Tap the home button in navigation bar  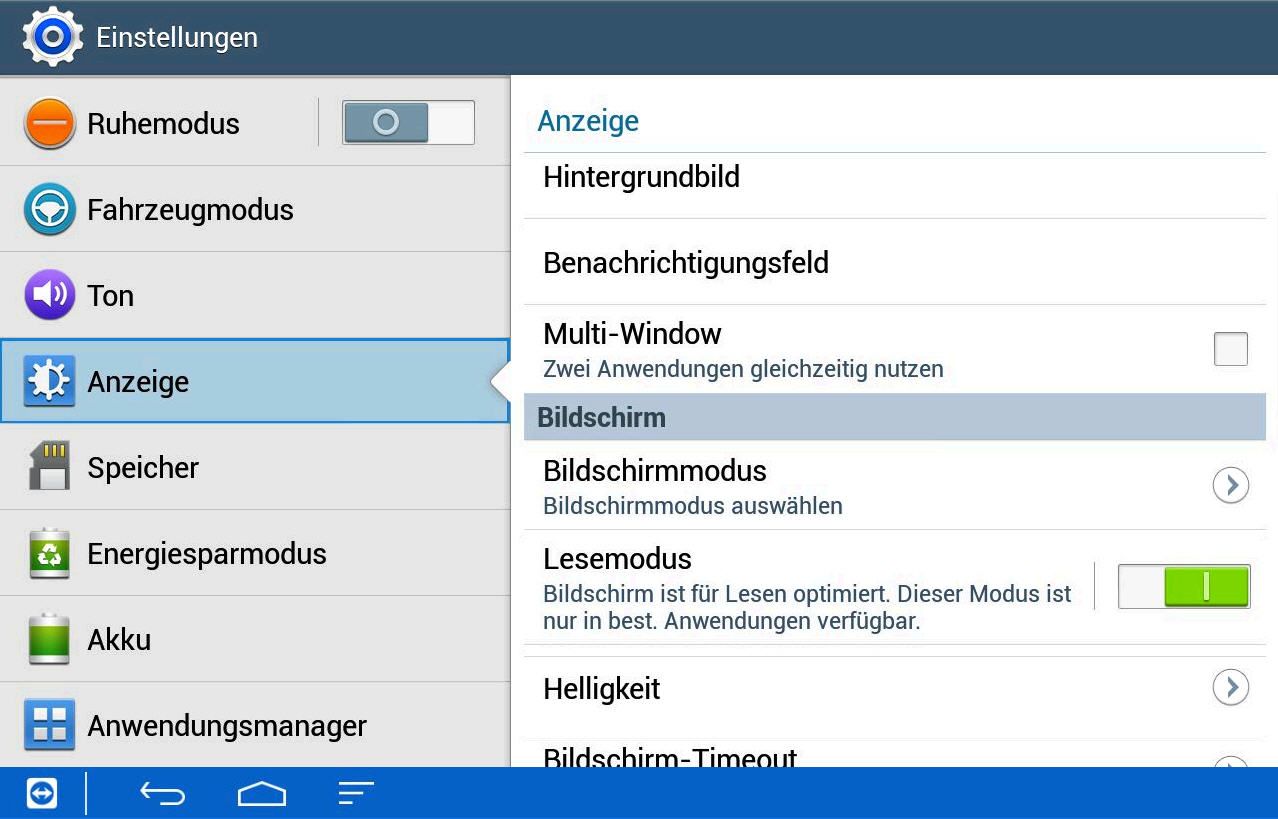click(262, 794)
